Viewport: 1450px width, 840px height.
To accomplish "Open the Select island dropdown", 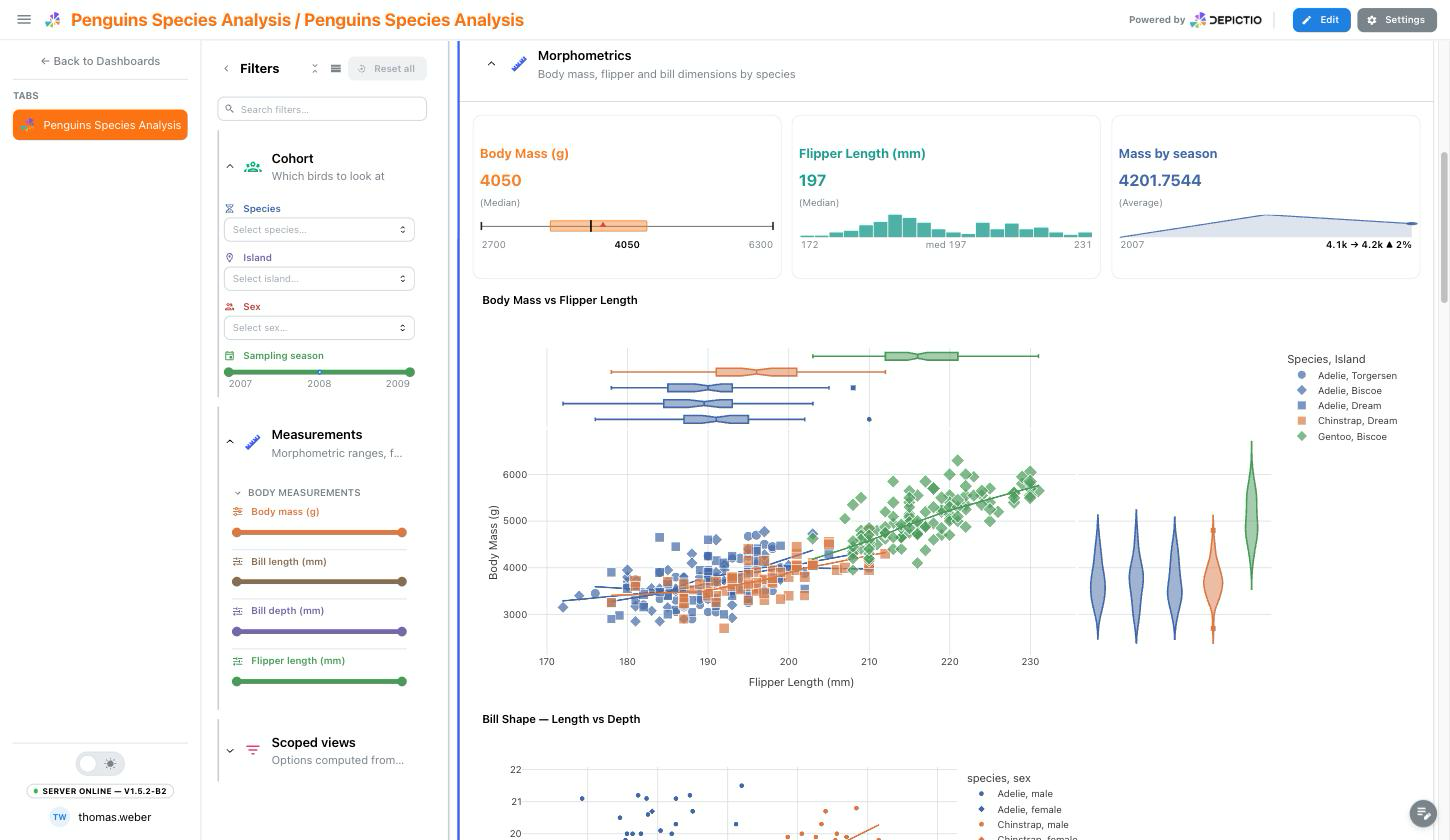I will 319,279.
